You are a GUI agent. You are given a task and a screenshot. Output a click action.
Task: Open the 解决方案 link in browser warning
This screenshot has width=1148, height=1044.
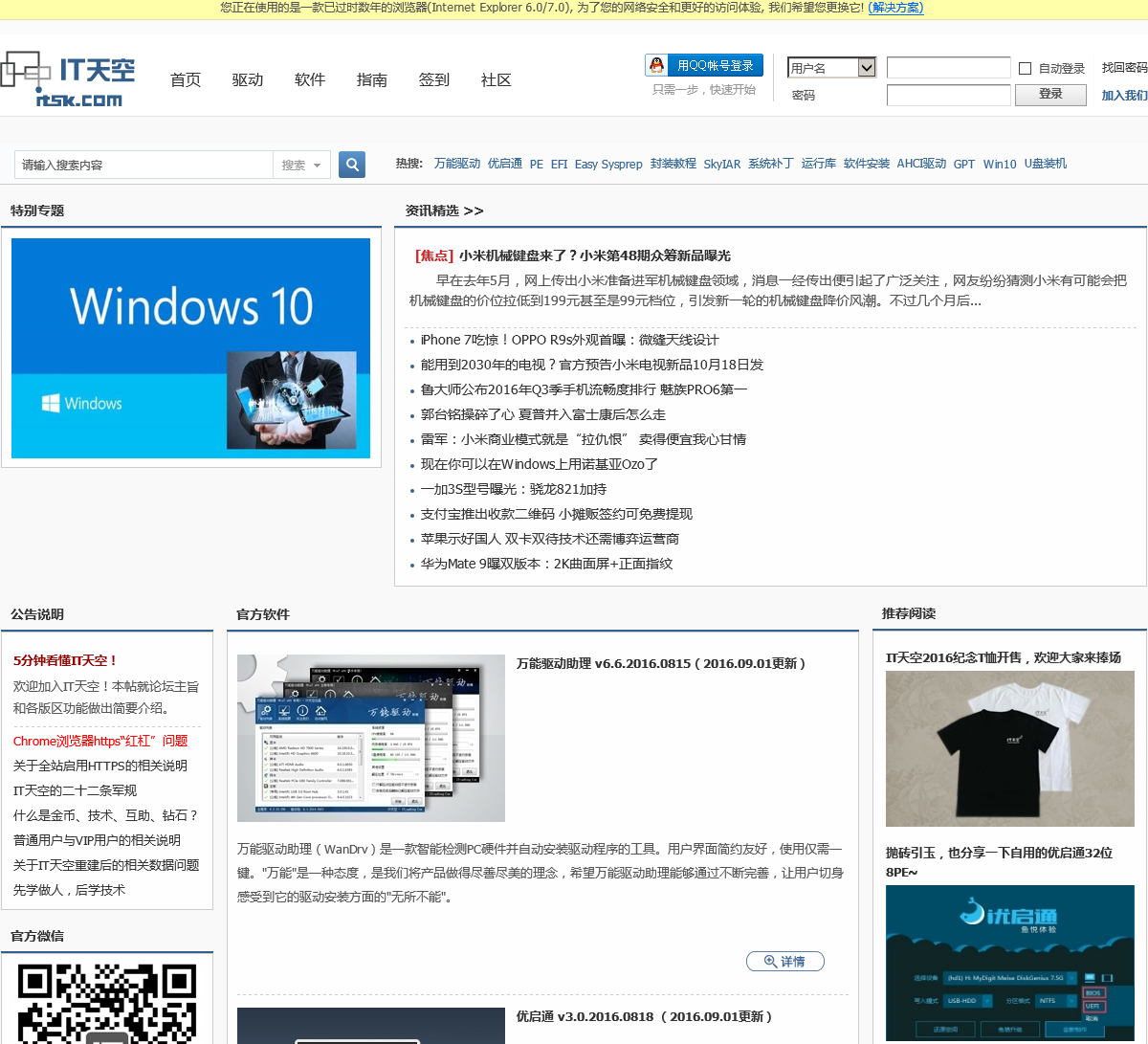tap(896, 8)
